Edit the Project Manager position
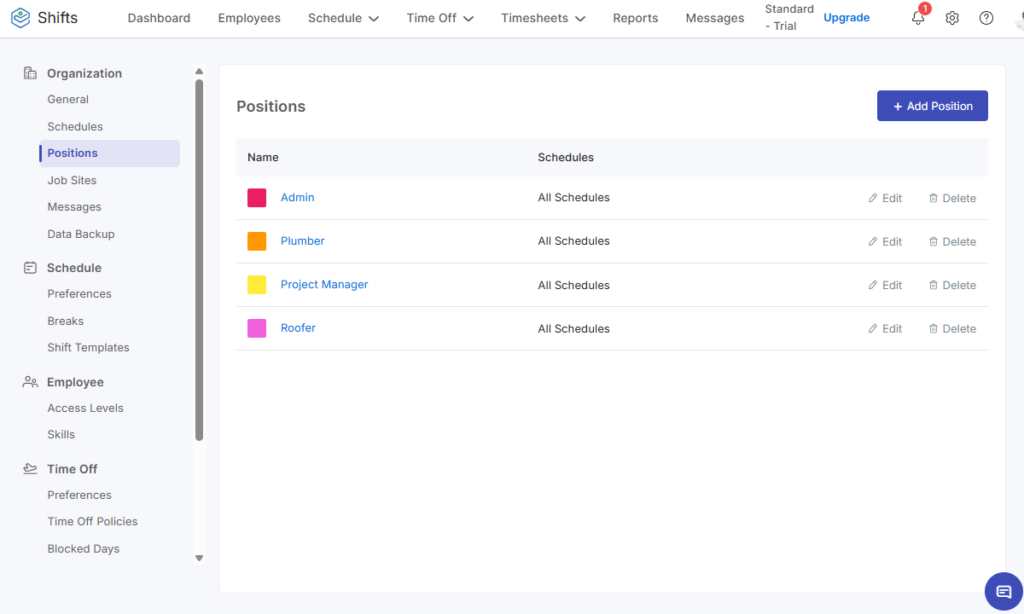This screenshot has width=1024, height=614. [x=885, y=285]
